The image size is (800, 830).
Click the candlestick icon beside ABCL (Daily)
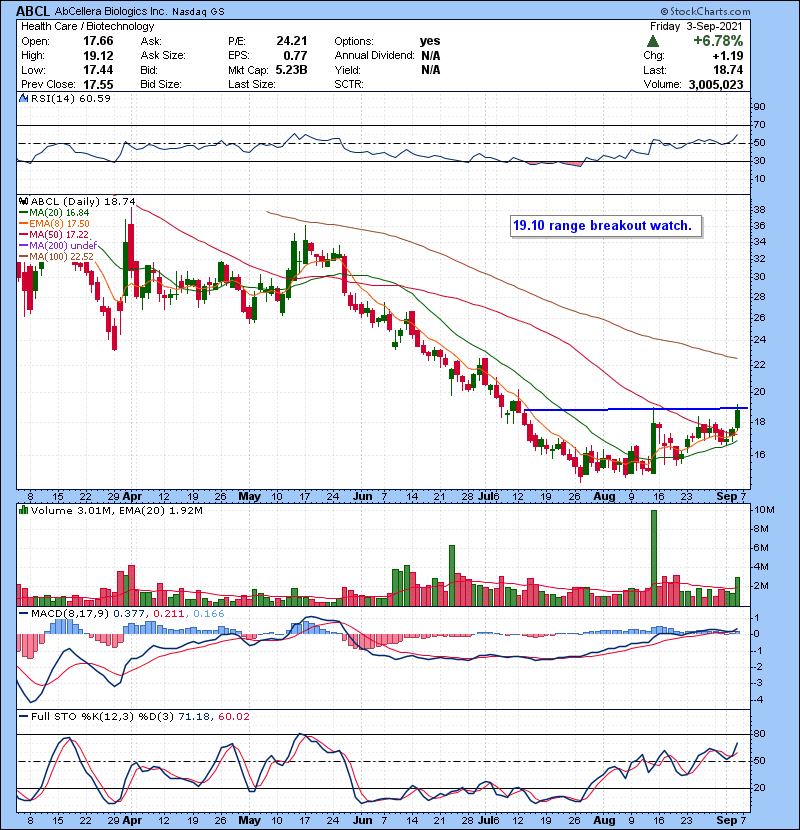[23, 201]
